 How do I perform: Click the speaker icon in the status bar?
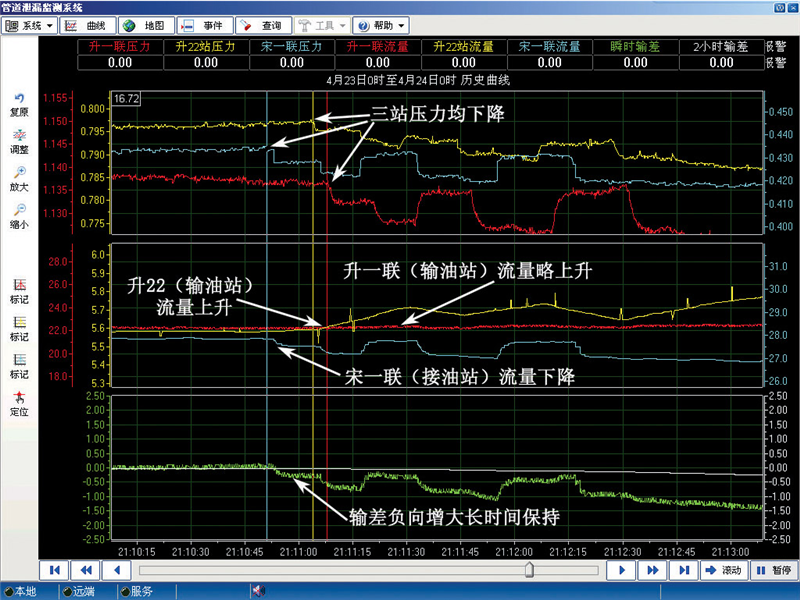pyautogui.click(x=257, y=591)
